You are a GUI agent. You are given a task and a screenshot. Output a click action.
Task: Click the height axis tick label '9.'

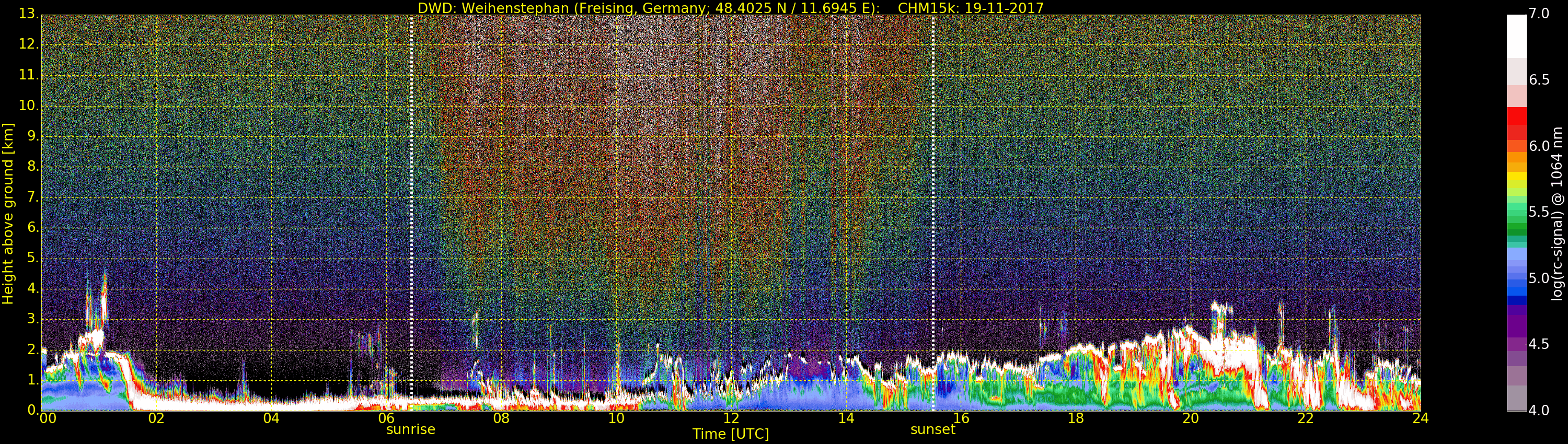[33, 136]
